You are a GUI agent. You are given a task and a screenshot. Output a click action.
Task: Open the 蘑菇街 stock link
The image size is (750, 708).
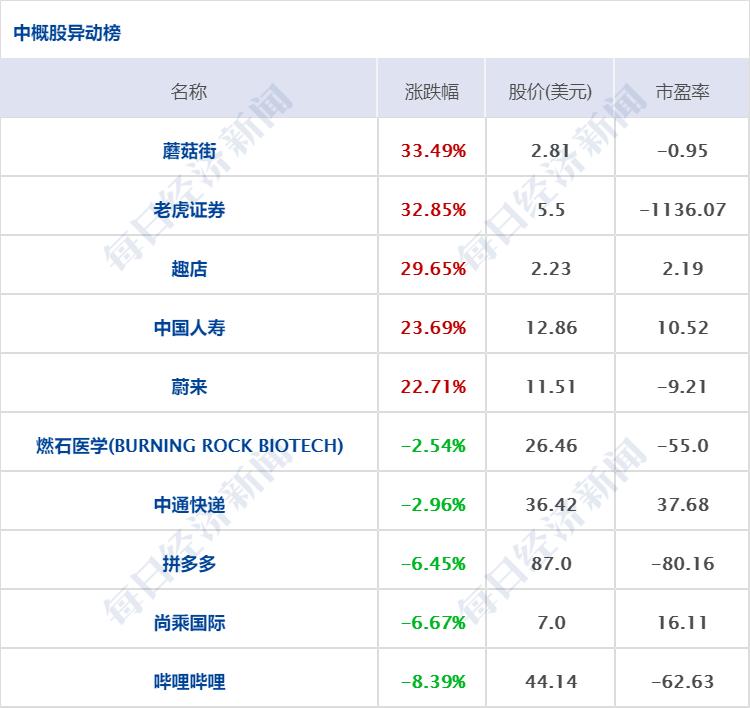pos(189,151)
